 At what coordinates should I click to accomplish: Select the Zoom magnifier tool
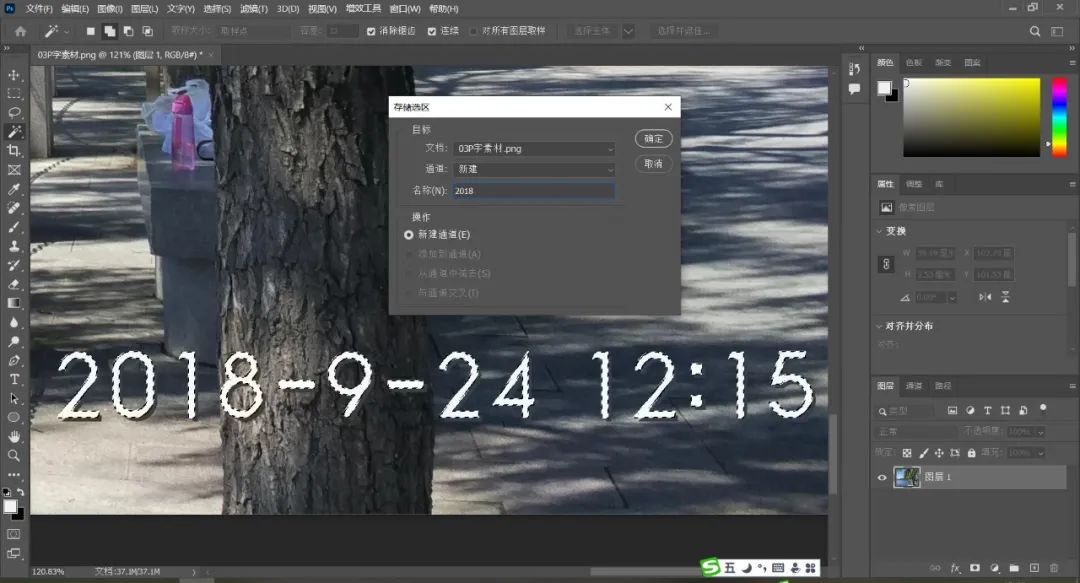coord(14,455)
